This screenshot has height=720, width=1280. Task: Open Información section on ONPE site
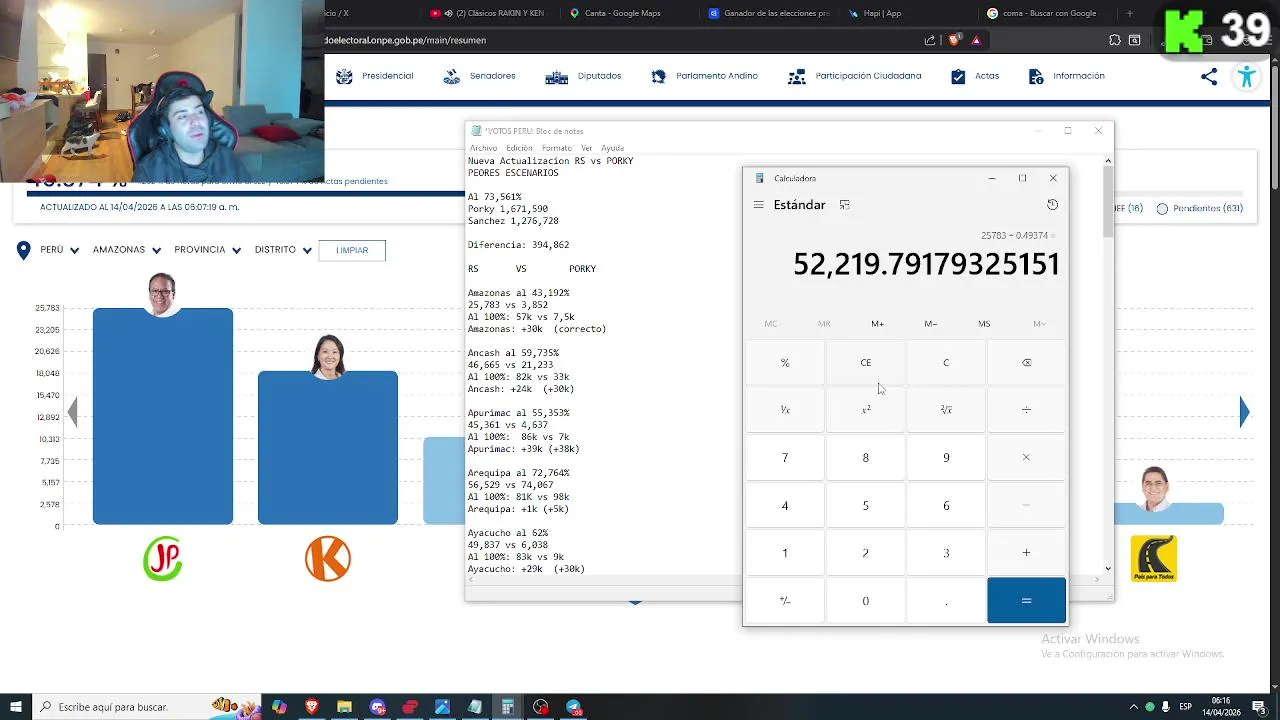pos(1066,76)
